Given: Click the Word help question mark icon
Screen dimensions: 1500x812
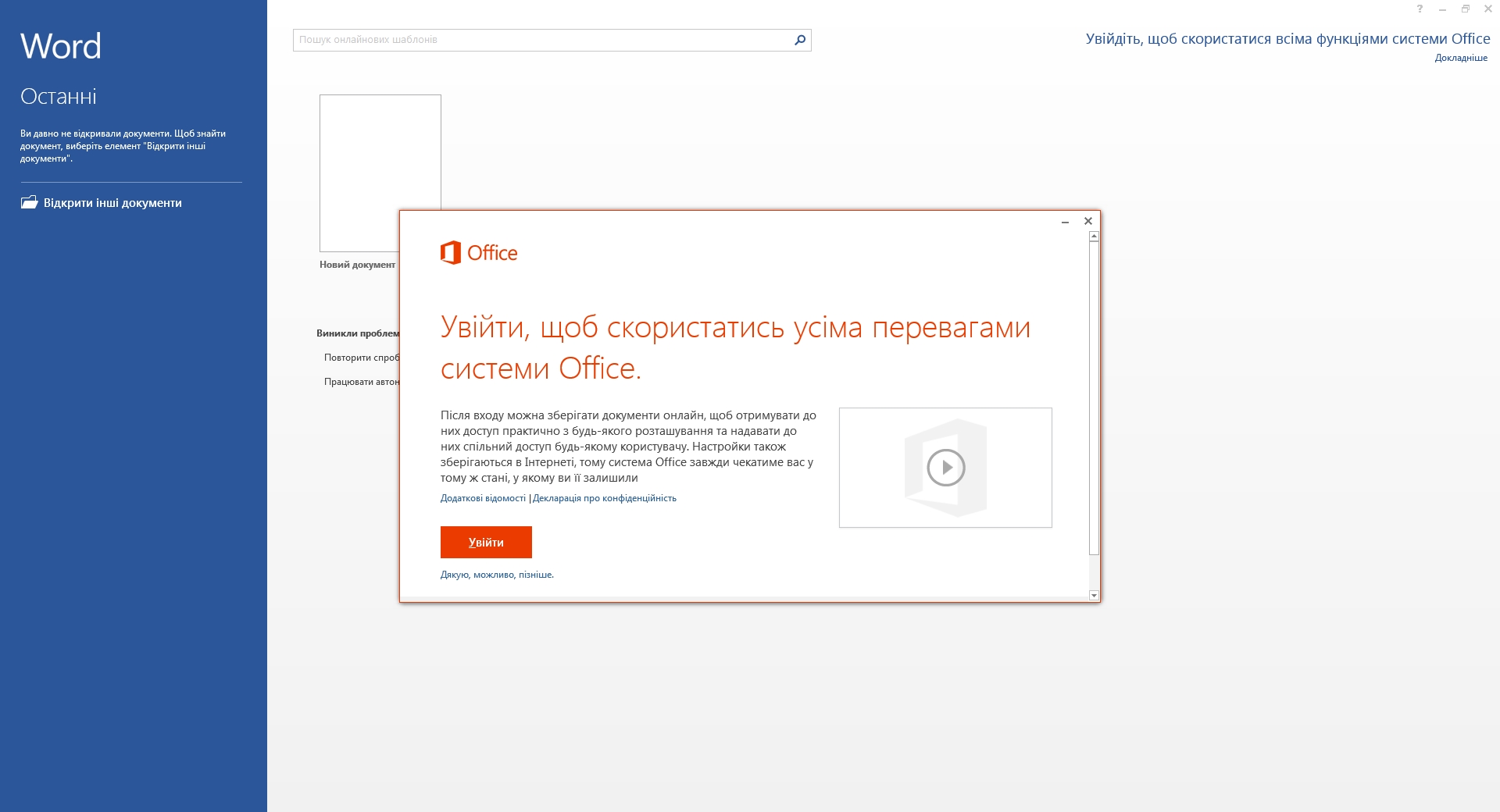Looking at the screenshot, I should (x=1420, y=9).
